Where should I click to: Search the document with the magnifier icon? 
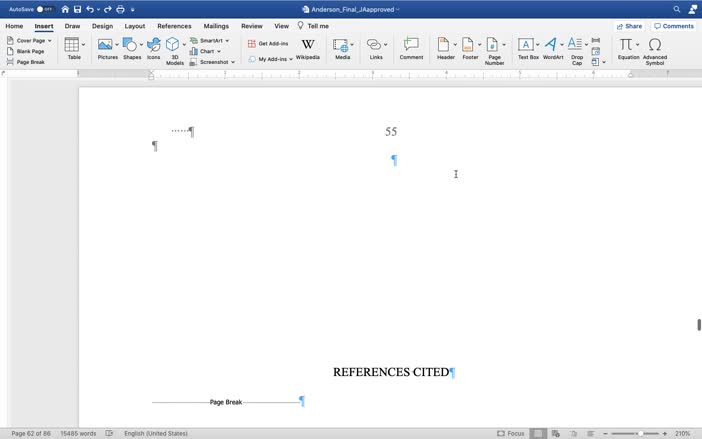(677, 9)
